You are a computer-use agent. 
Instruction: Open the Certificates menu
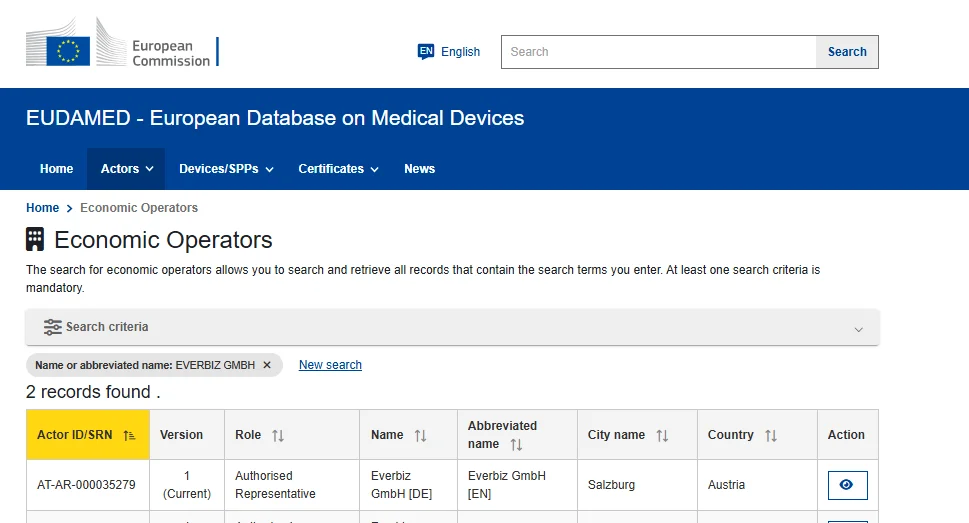(x=338, y=169)
